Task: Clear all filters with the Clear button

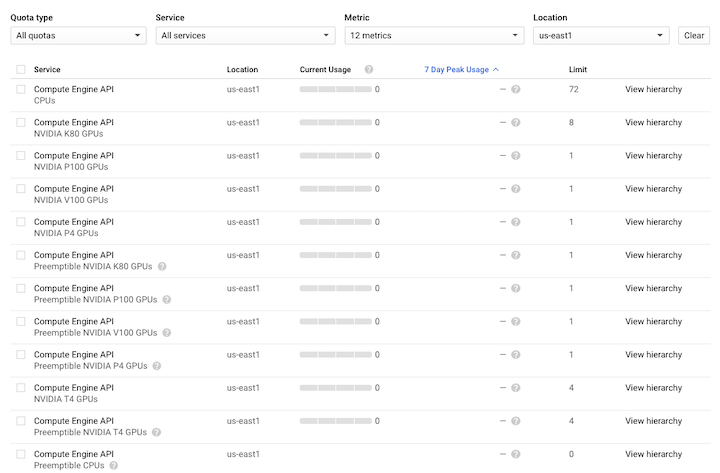Action: 694,35
